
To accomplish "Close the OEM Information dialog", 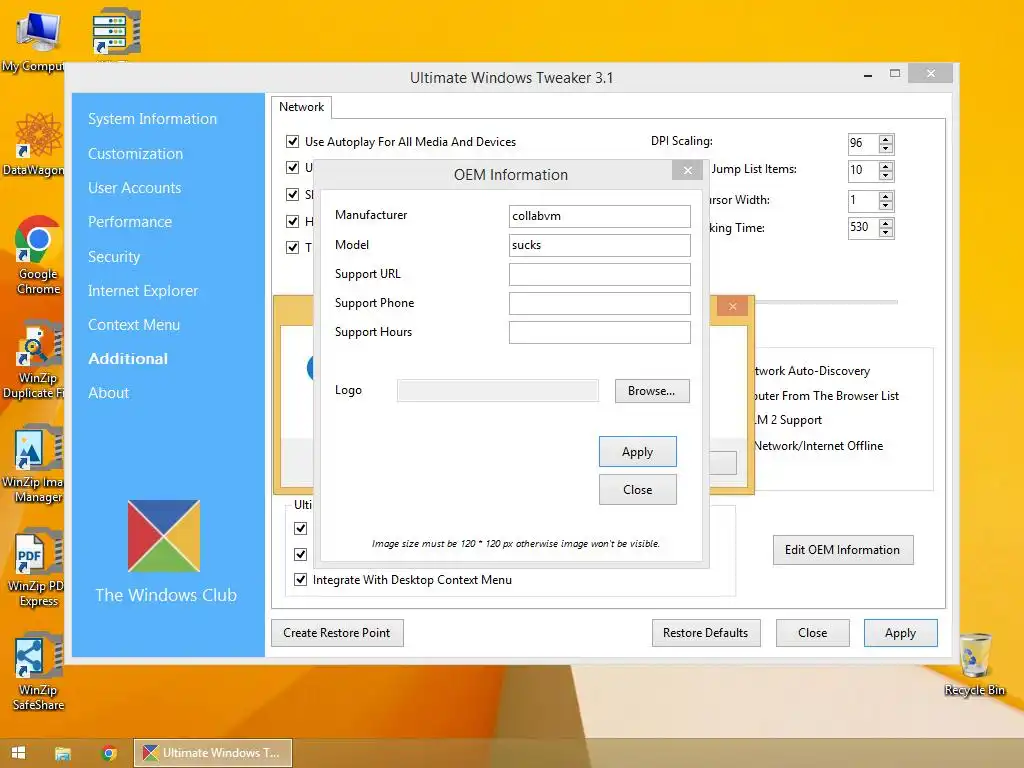I will (687, 170).
